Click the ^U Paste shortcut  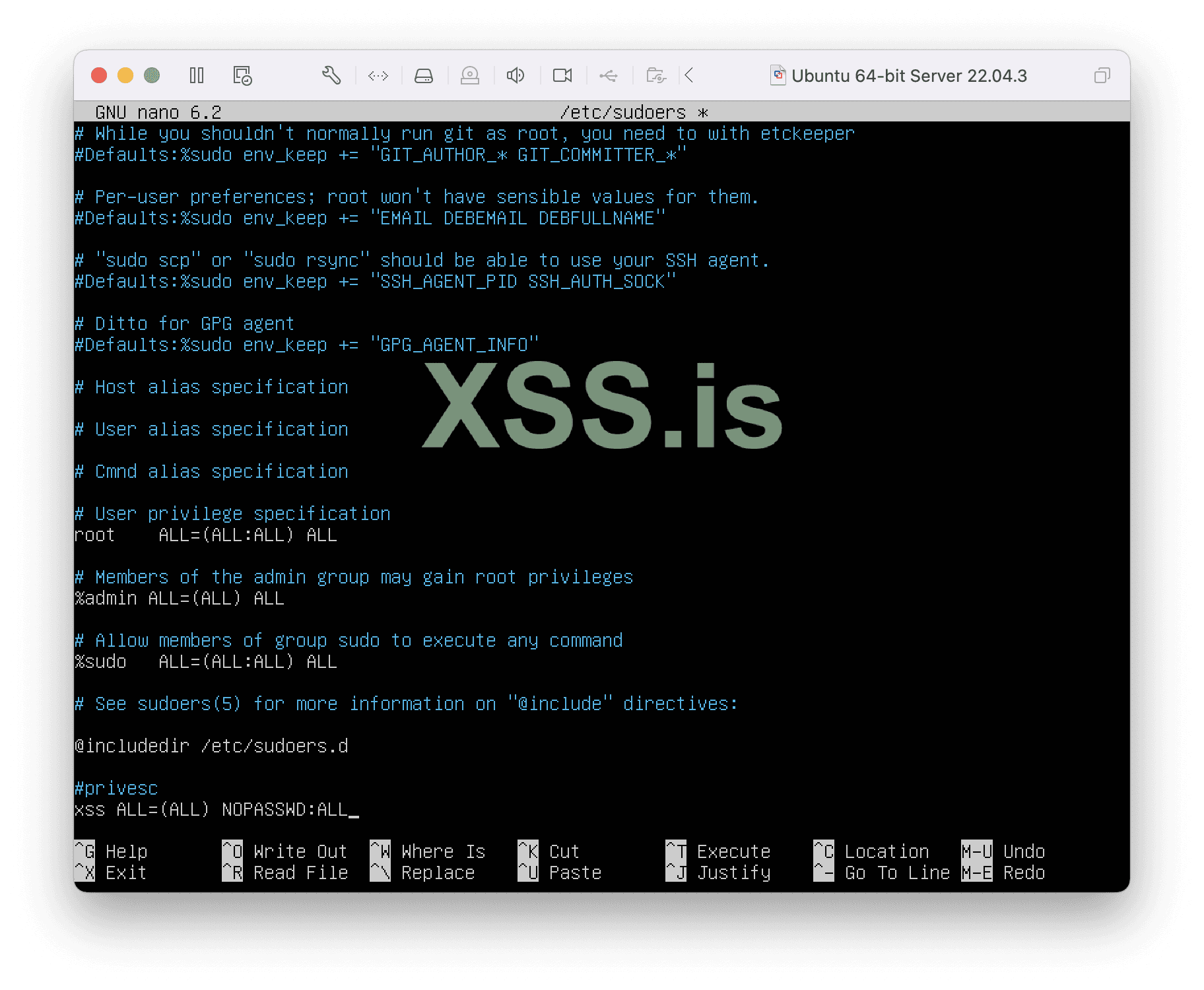[560, 873]
